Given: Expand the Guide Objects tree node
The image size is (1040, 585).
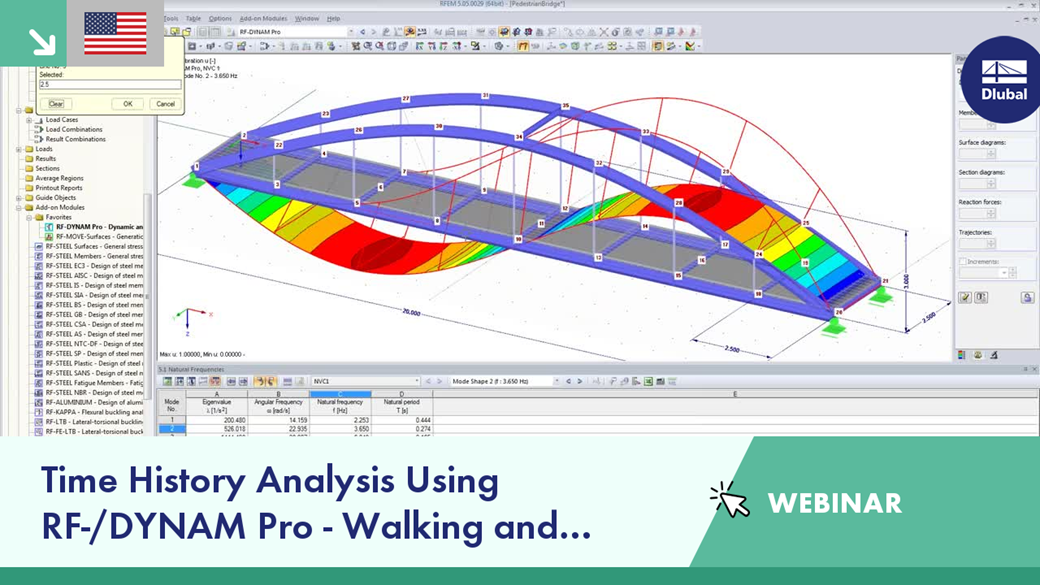Looking at the screenshot, I should (x=19, y=198).
